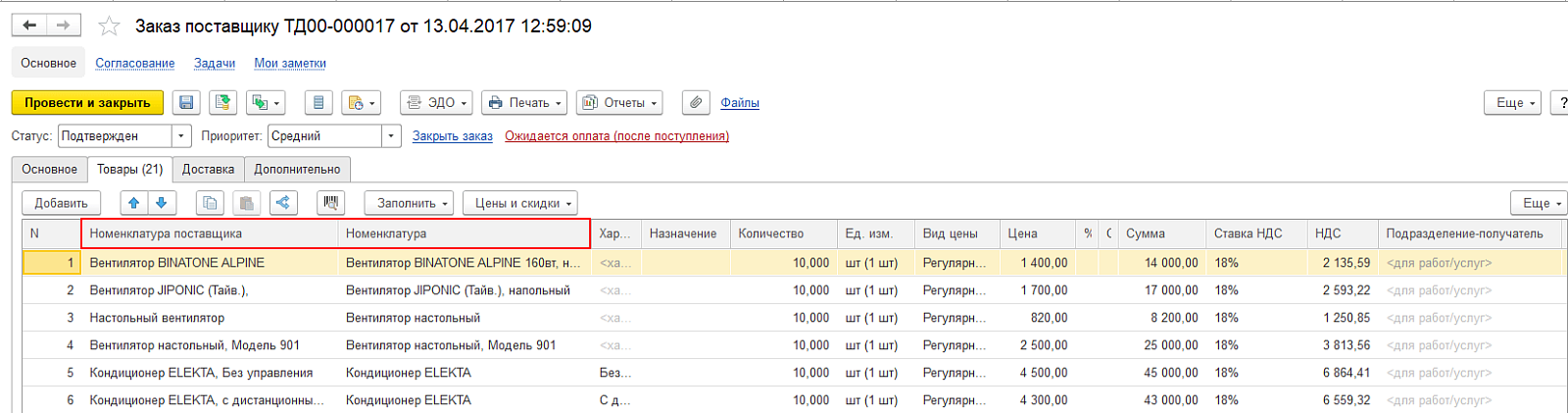Open the create-based-on icon menu

[266, 102]
